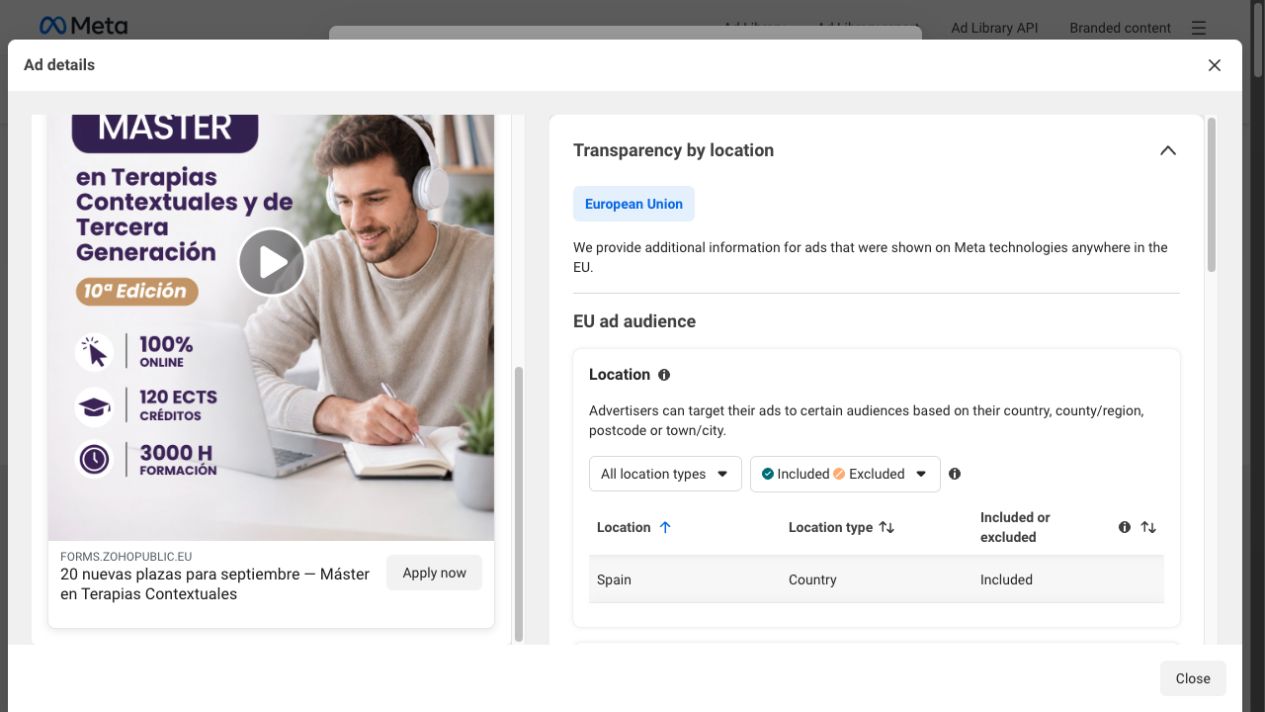Sort by Location column arrow
Image resolution: width=1265 pixels, height=712 pixels.
pos(665,527)
